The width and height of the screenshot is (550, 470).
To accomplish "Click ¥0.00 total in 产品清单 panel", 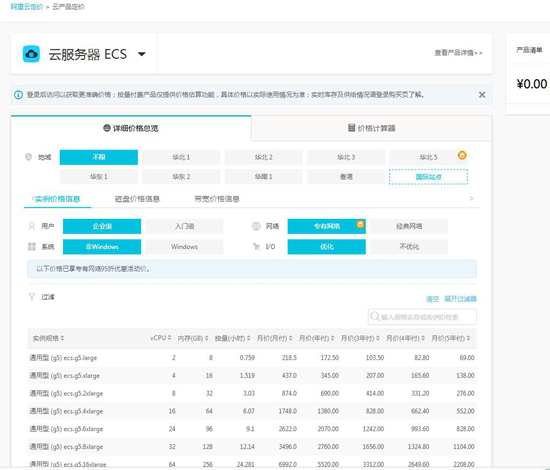I will point(531,84).
